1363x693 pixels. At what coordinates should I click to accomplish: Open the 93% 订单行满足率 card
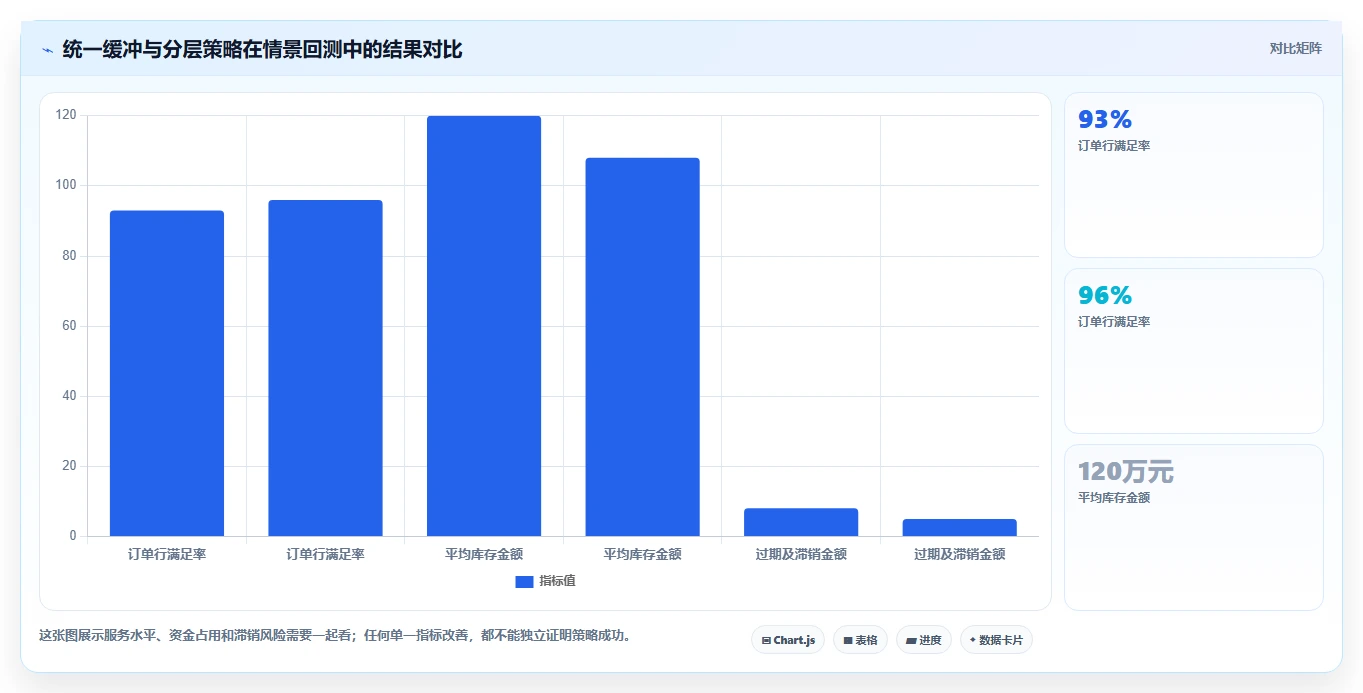[1194, 175]
